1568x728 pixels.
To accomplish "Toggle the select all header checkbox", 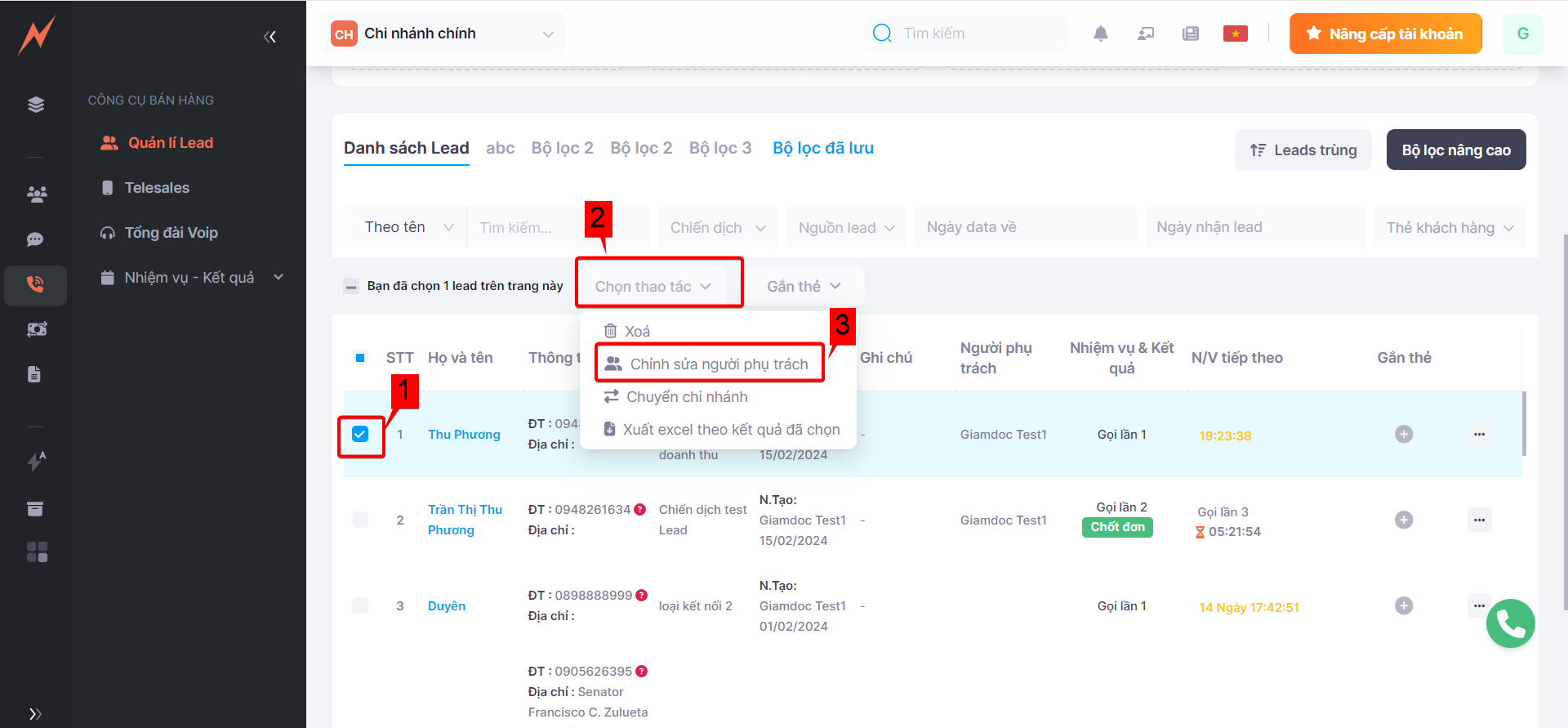I will coord(360,358).
